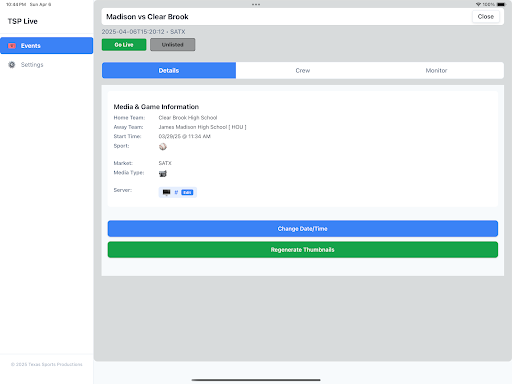Close the Madison vs Clear Brook event

[486, 17]
